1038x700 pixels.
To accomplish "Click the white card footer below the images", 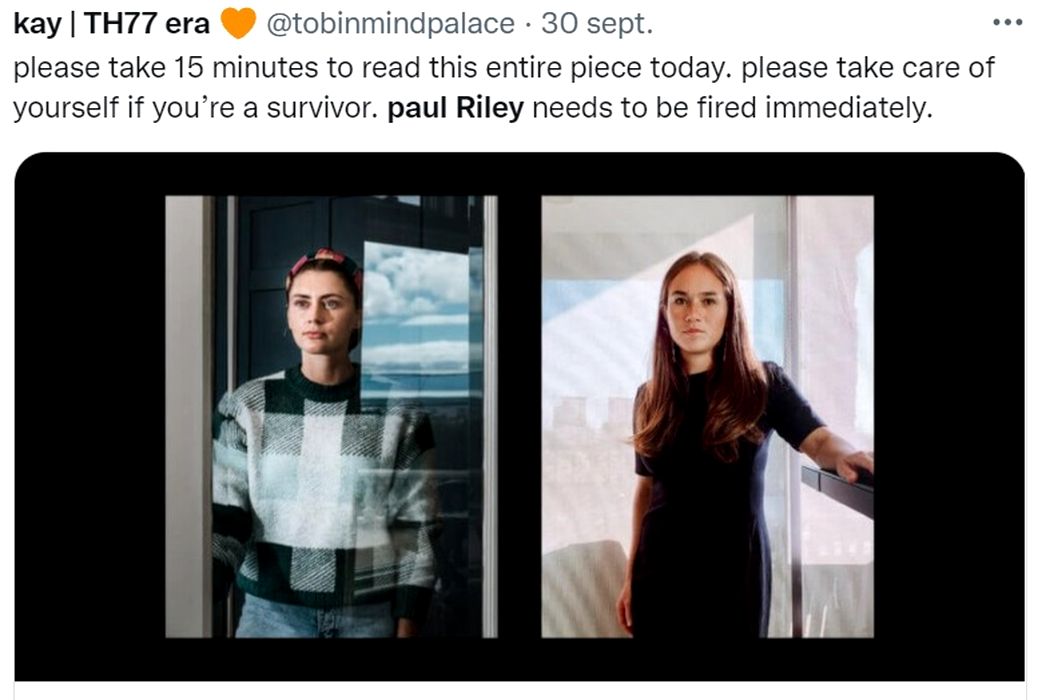I will tap(519, 691).
